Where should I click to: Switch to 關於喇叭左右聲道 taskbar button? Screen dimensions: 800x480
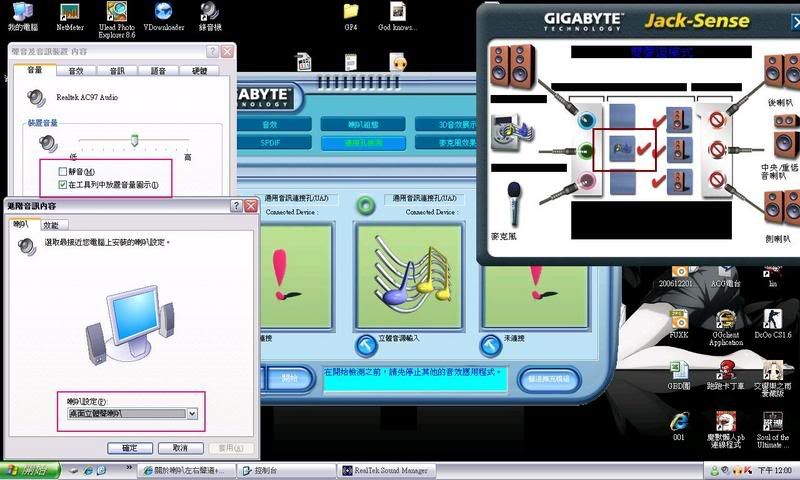pyautogui.click(x=188, y=470)
